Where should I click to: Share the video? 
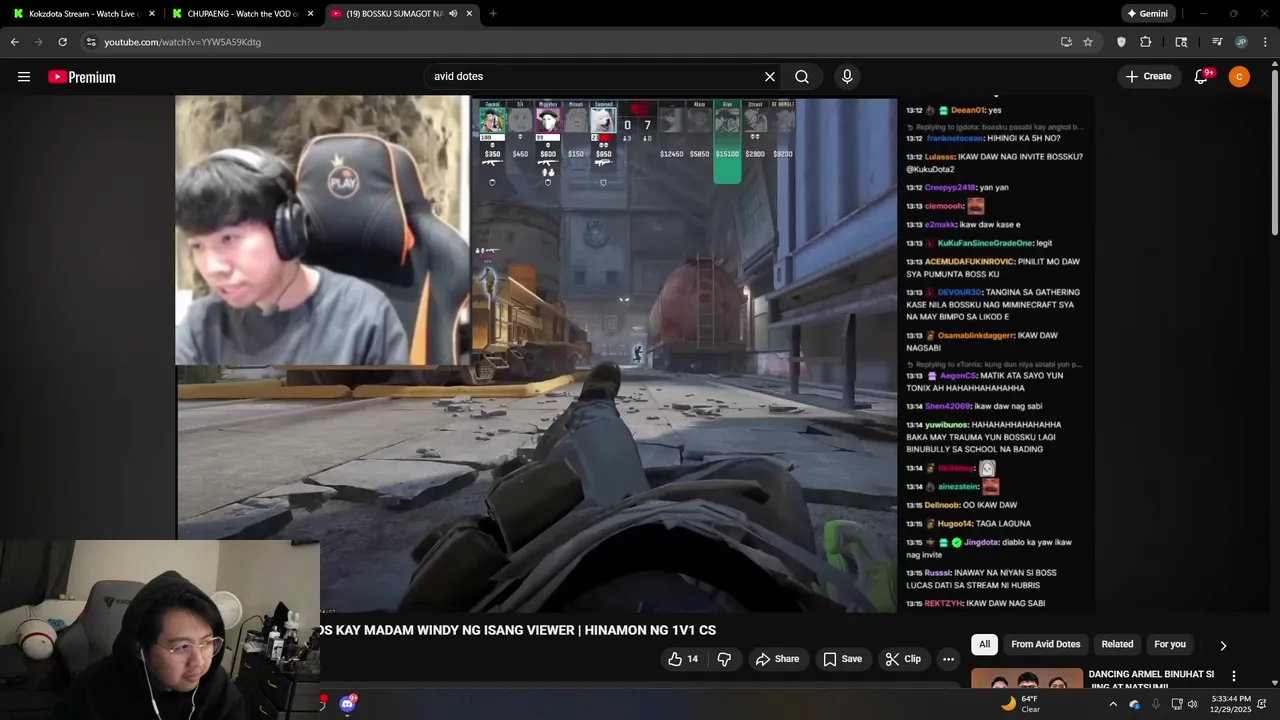(777, 659)
